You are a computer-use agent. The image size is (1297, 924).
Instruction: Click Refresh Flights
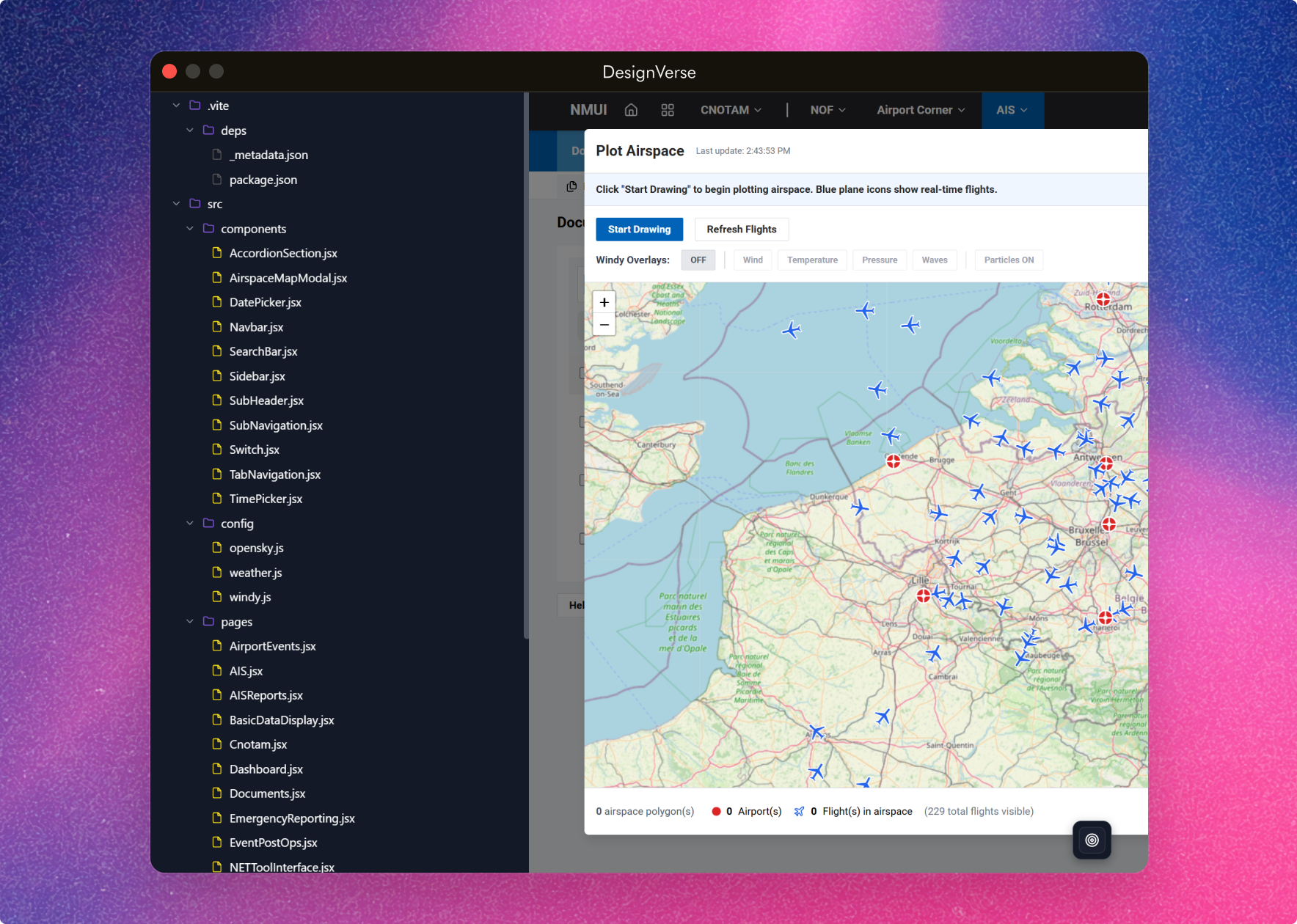coord(741,229)
